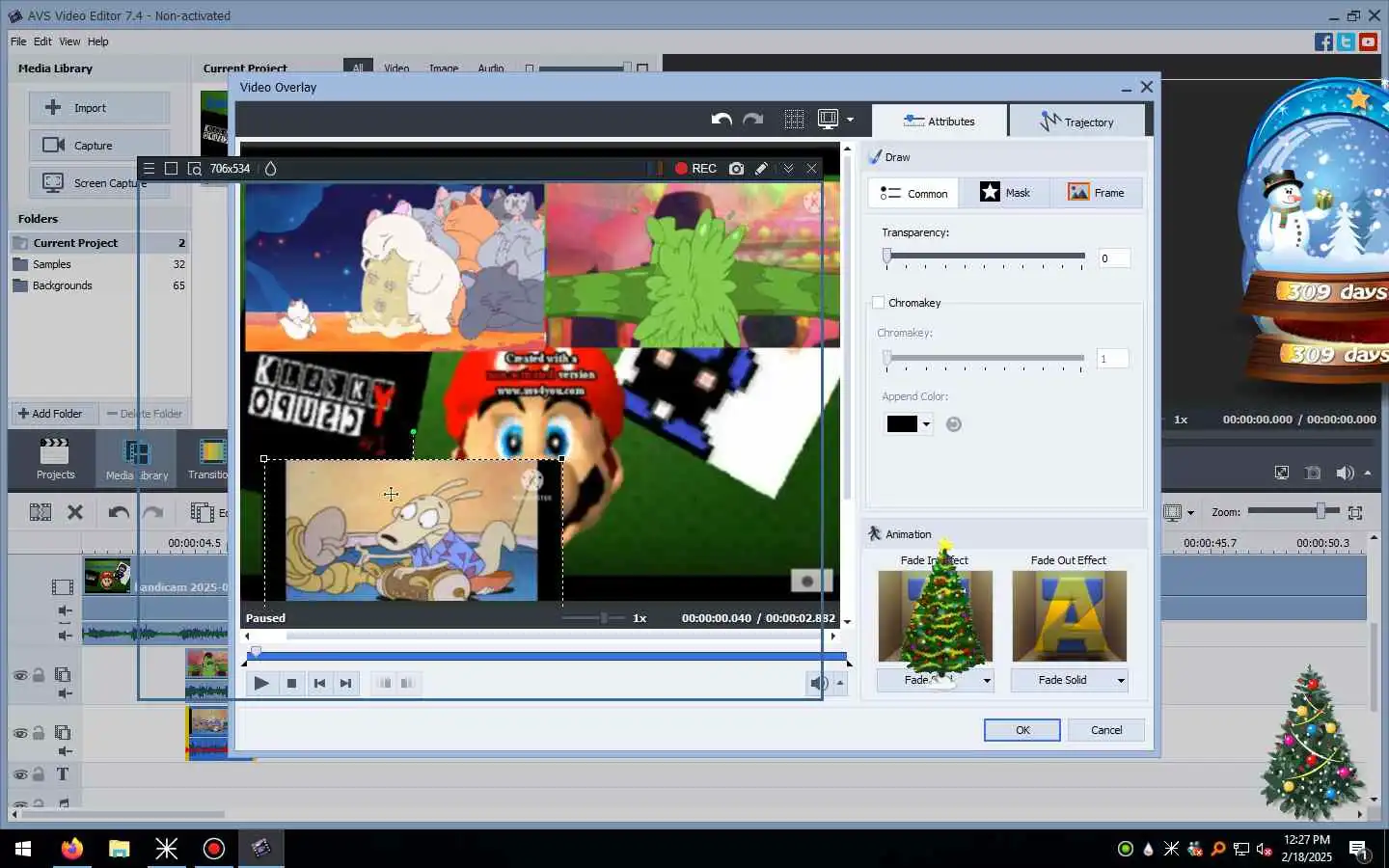Screen dimensions: 1389x868
Task: Open the Help menu
Action: [x=98, y=41]
